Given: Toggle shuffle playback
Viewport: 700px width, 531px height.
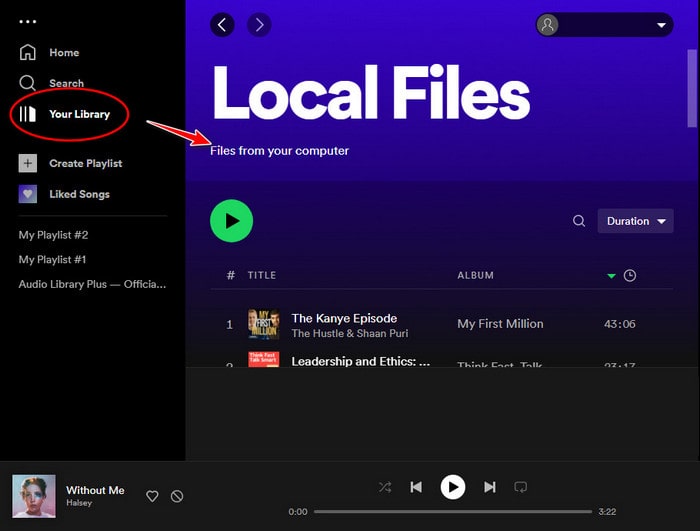Looking at the screenshot, I should [x=385, y=487].
